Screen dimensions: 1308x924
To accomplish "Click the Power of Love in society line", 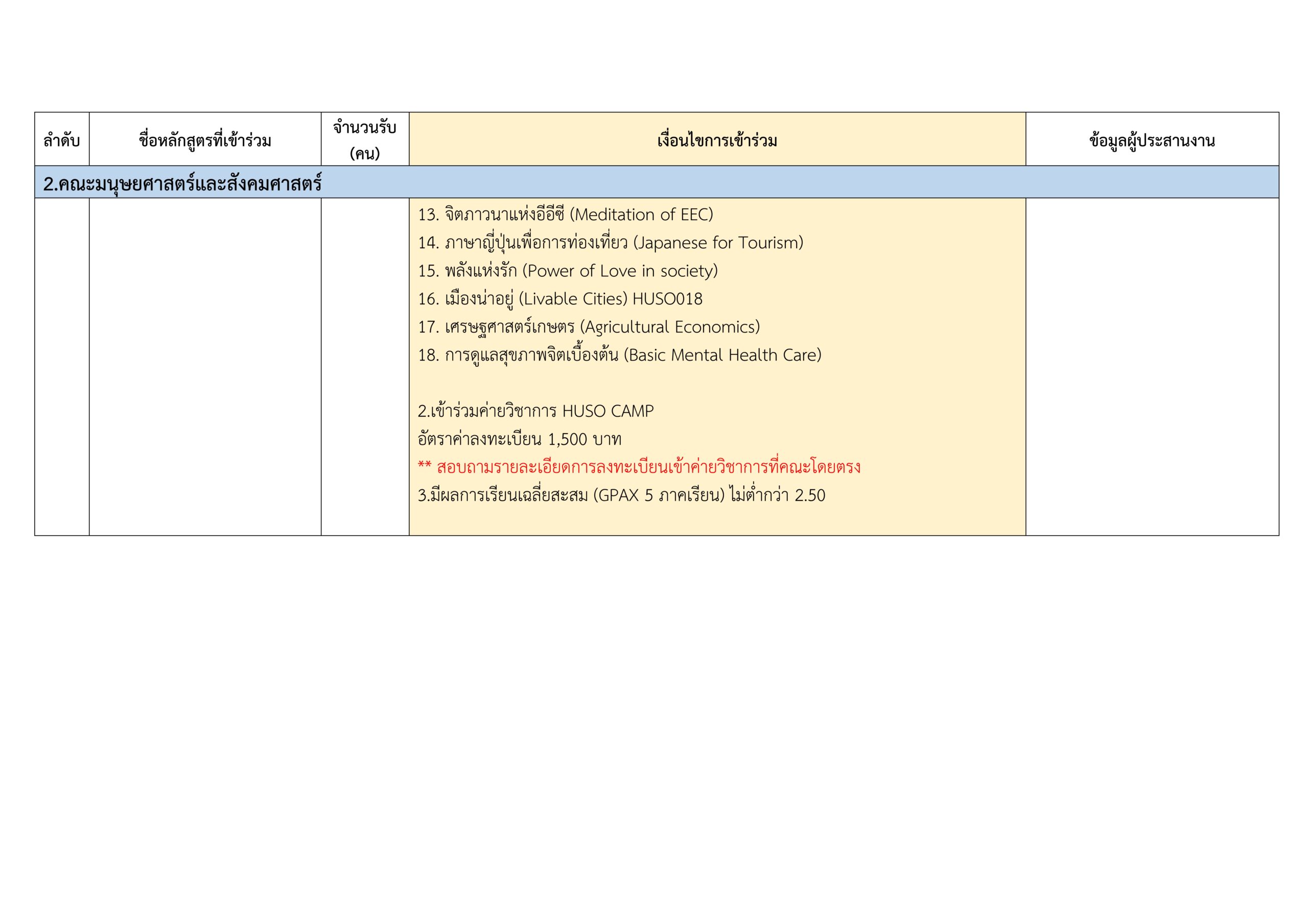I will pyautogui.click(x=568, y=271).
